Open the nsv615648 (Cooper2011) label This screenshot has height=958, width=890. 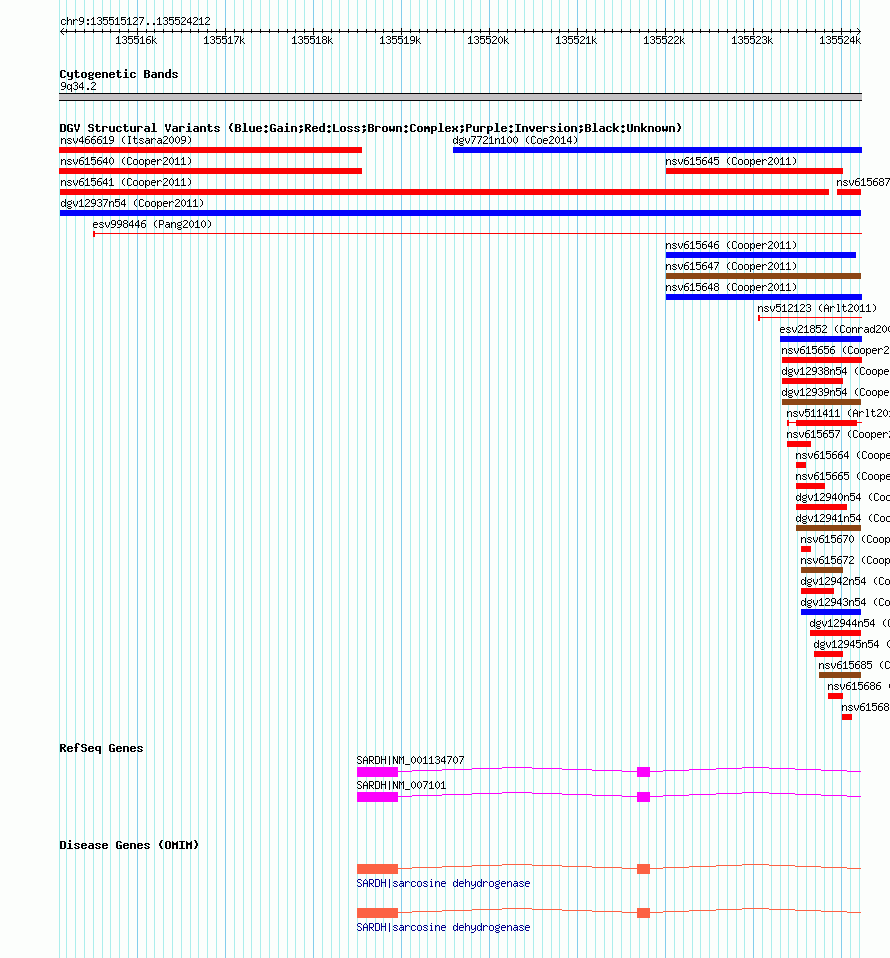(731, 287)
